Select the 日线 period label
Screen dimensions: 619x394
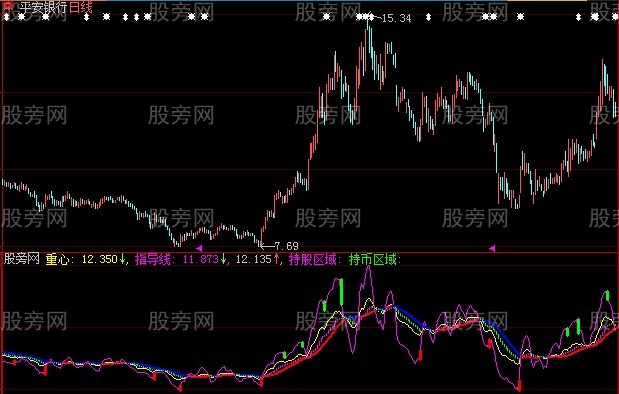click(x=81, y=7)
